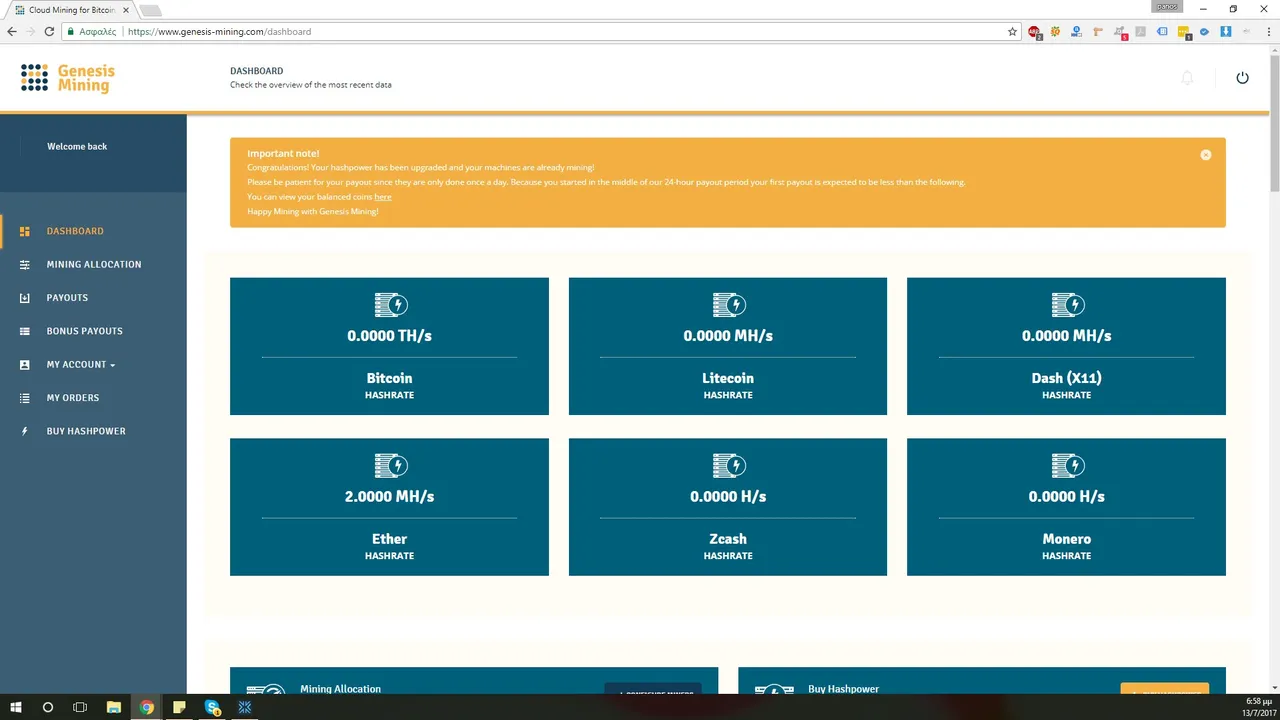The height and width of the screenshot is (720, 1280).
Task: Dismiss the Important note banner
Action: click(1206, 154)
